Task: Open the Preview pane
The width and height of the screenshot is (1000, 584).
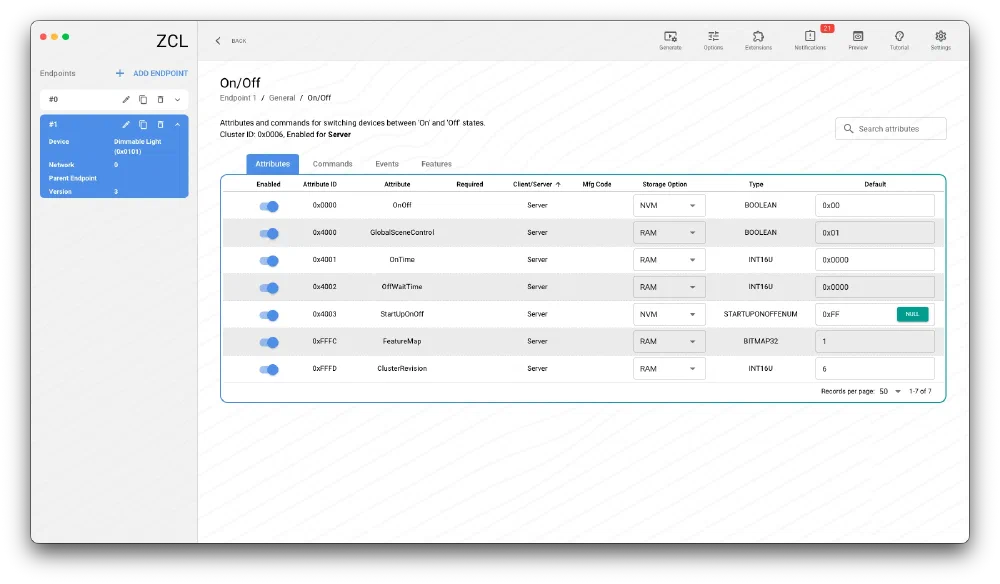Action: pos(857,39)
